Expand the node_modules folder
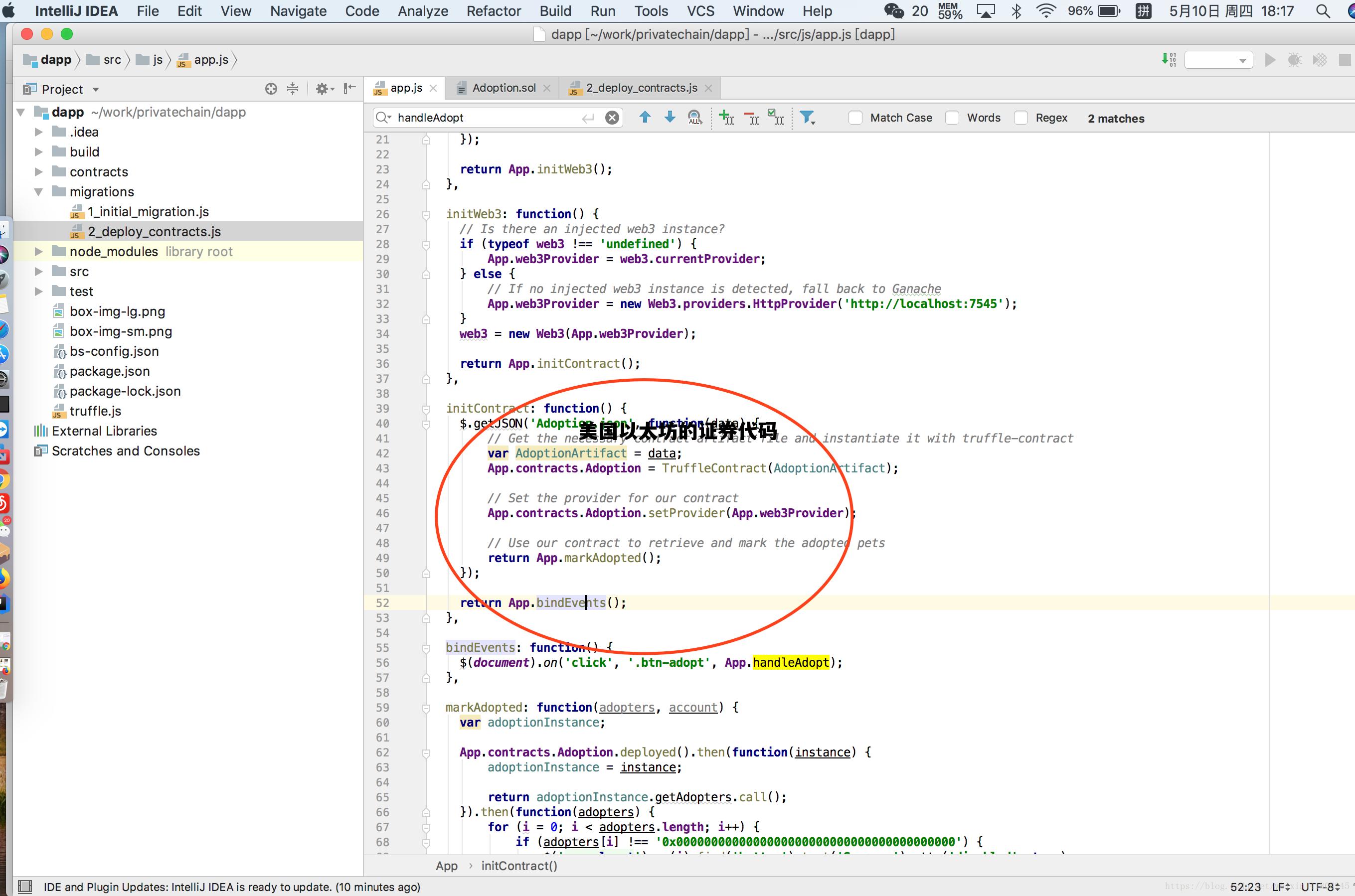This screenshot has width=1355, height=896. tap(38, 252)
